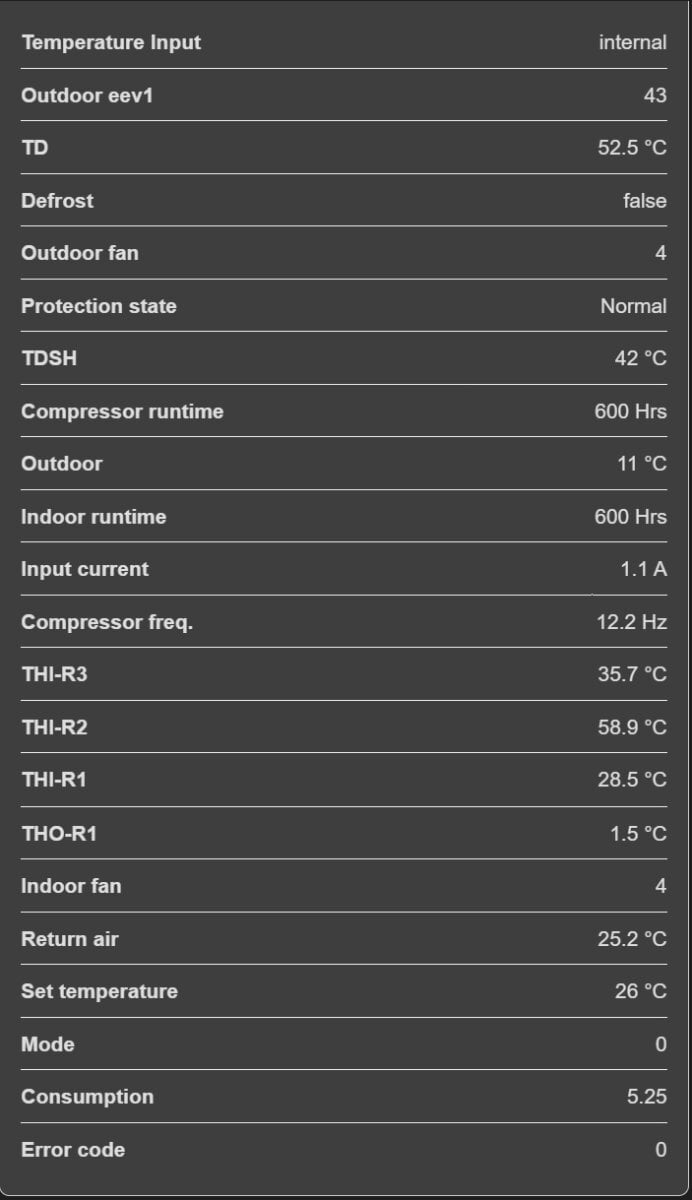Click the Protection state Normal value
692x1200 pixels.
click(633, 306)
